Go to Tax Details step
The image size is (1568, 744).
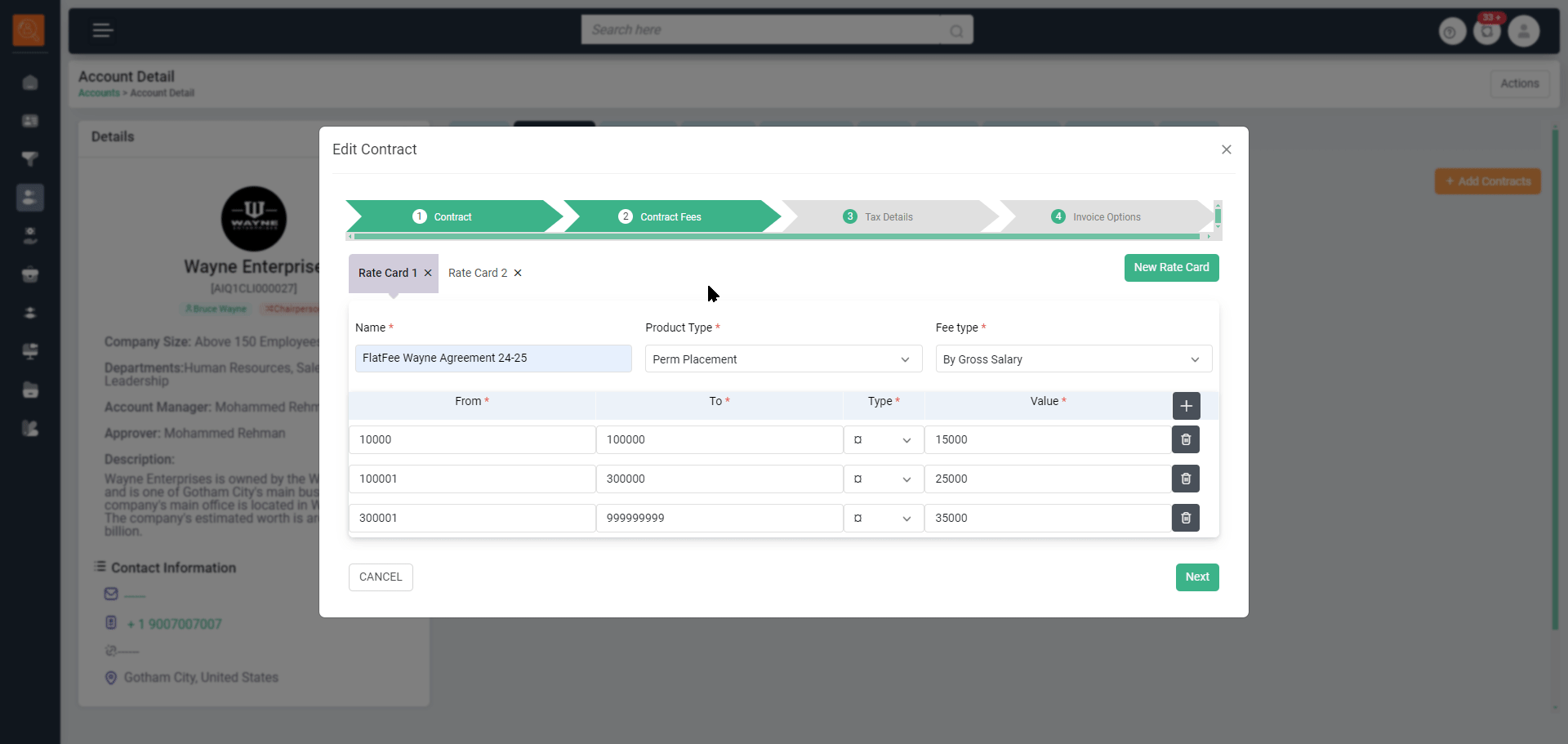tap(888, 217)
